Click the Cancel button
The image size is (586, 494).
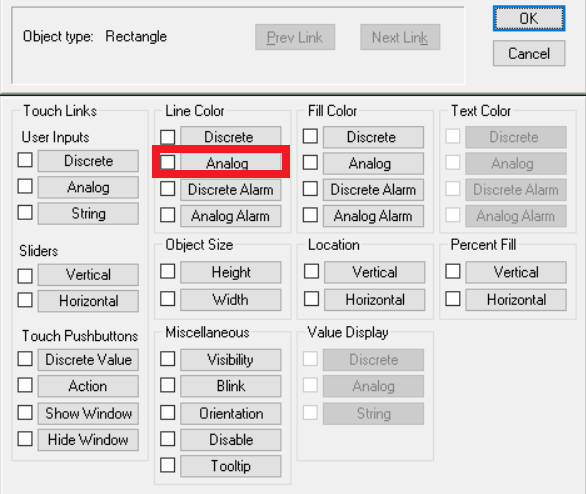[x=528, y=53]
